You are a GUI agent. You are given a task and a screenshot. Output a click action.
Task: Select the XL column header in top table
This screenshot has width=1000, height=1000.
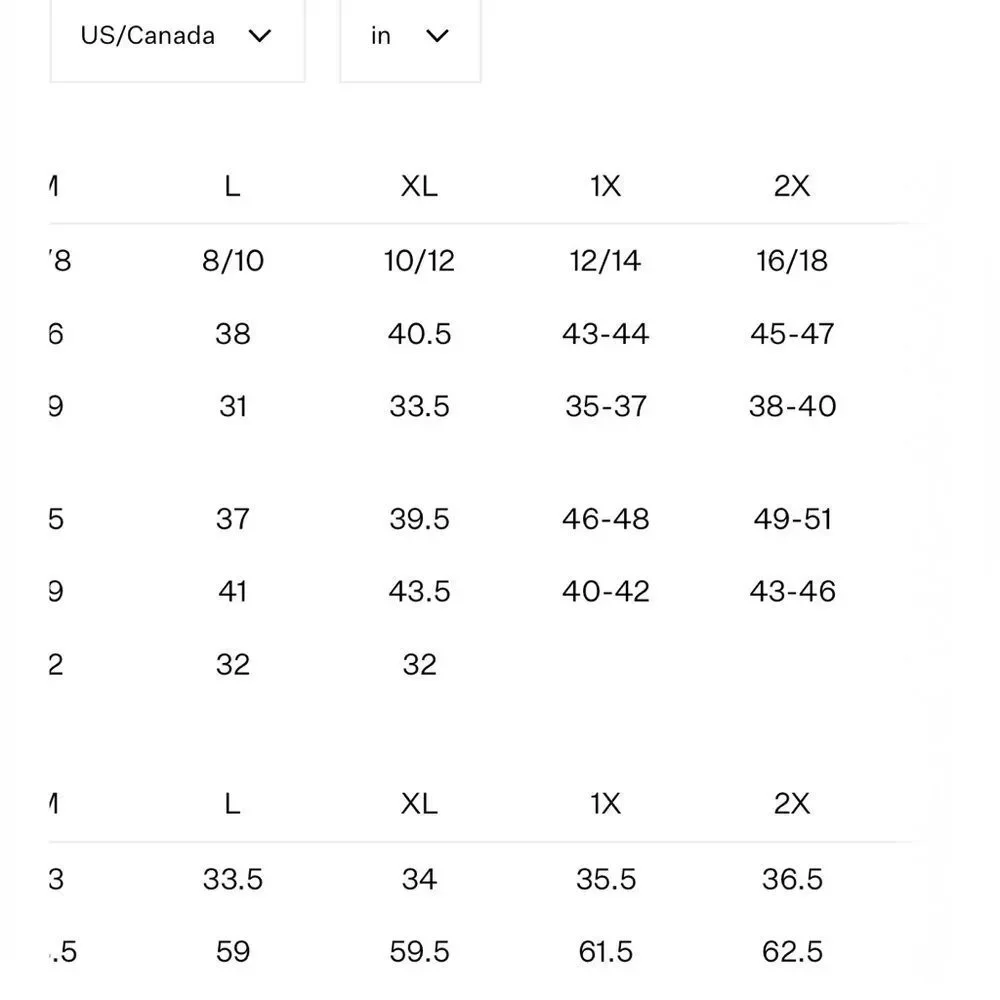(x=419, y=187)
